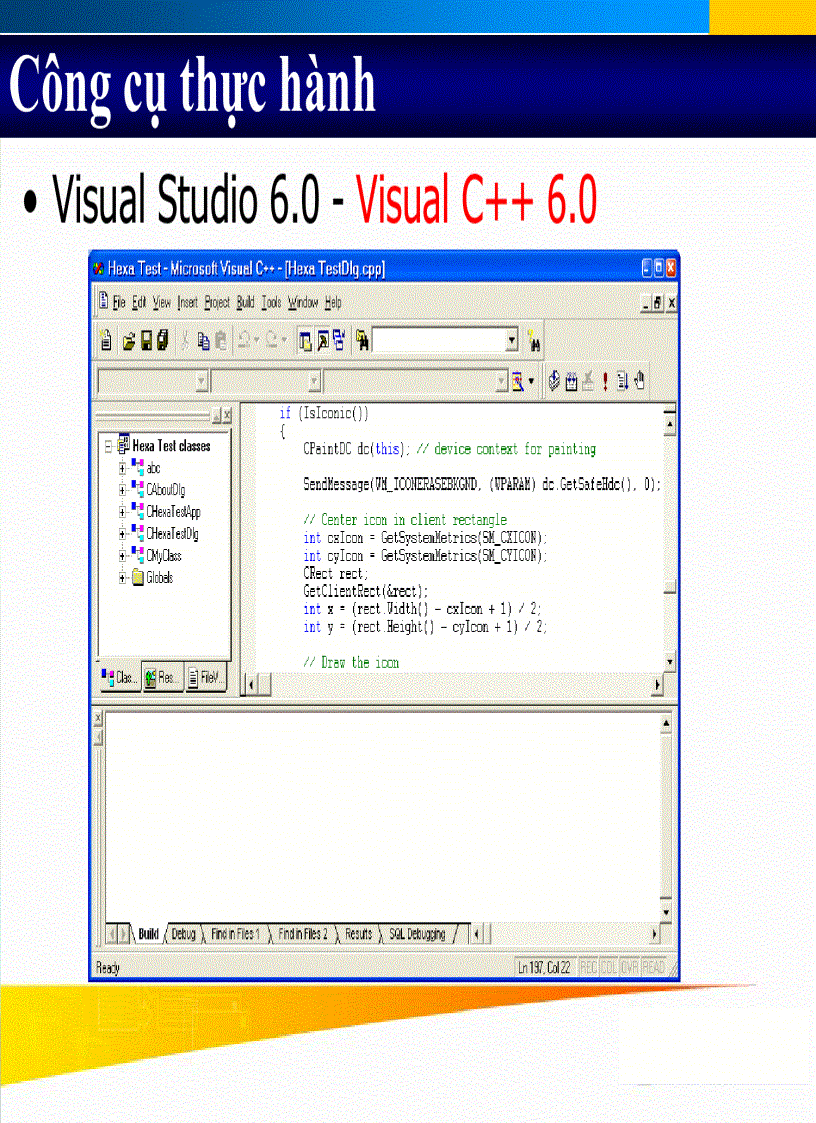Click inside the Find text combo box
Screen dimensions: 816x1123
(440, 340)
